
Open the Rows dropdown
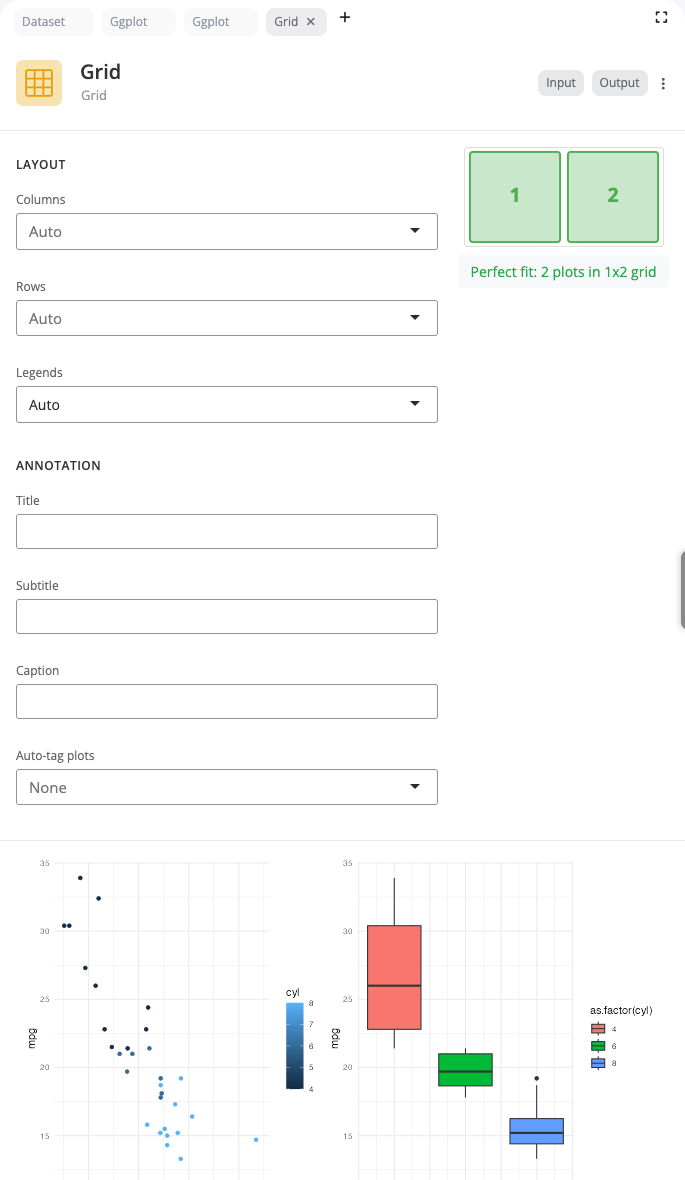click(x=227, y=318)
